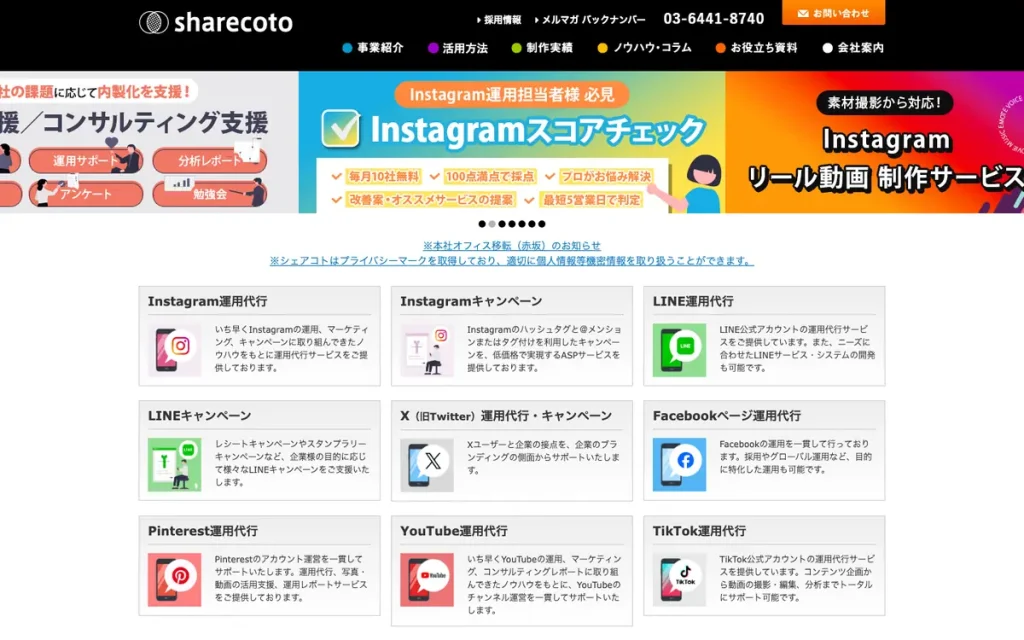1024x640 pixels.
Task: Click the YouTube運用代行 icon
Action: (x=427, y=579)
